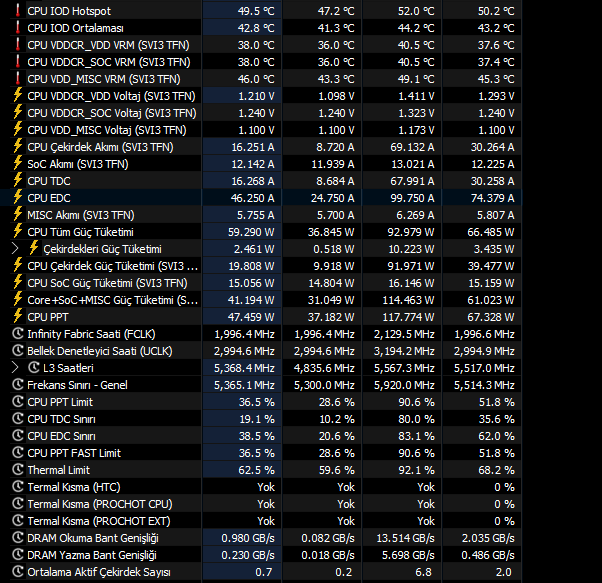Viewport: 602px width, 583px height.
Task: Select the CPU TDC row label
Action: pos(49,181)
